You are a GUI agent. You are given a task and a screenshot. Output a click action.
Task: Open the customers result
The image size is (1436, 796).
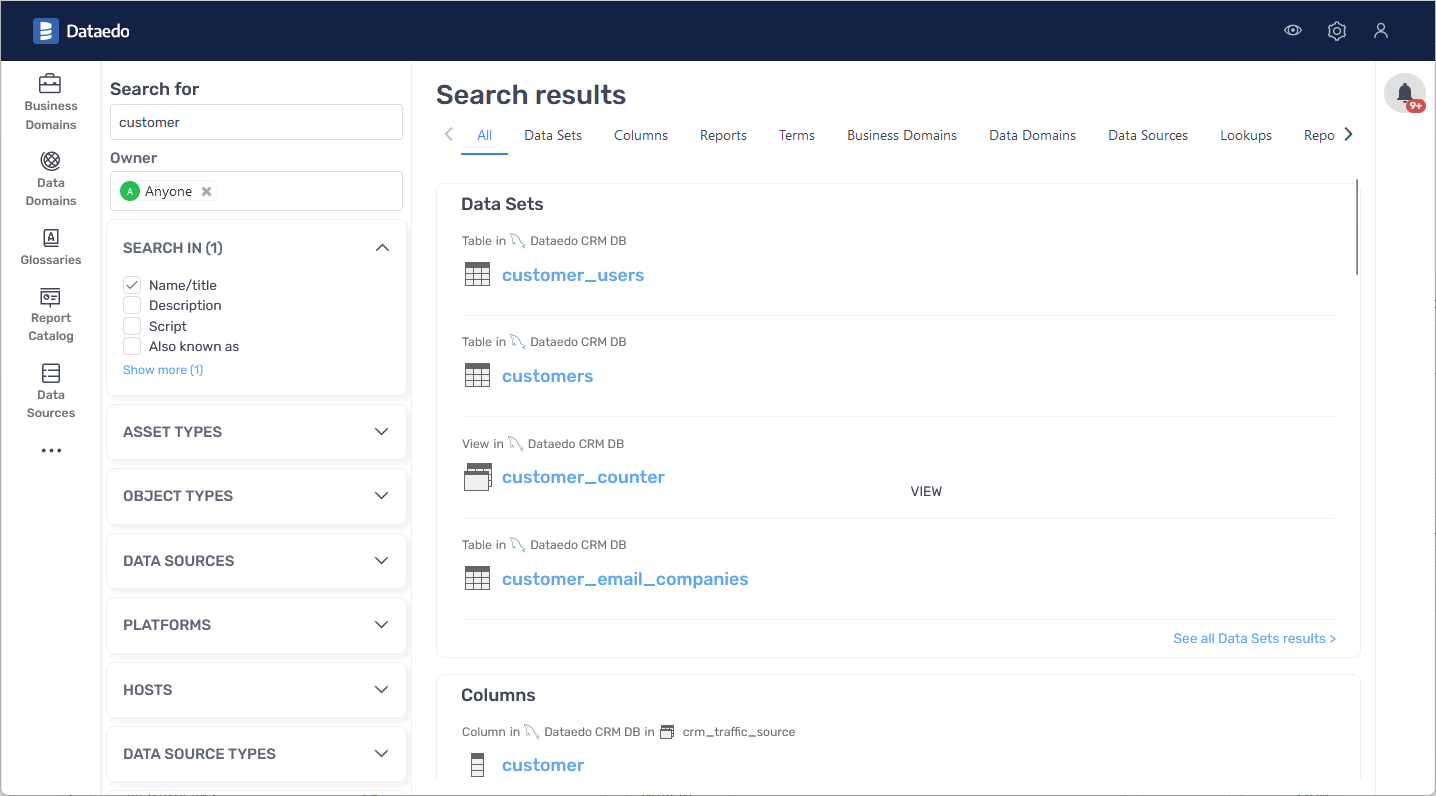coord(548,376)
